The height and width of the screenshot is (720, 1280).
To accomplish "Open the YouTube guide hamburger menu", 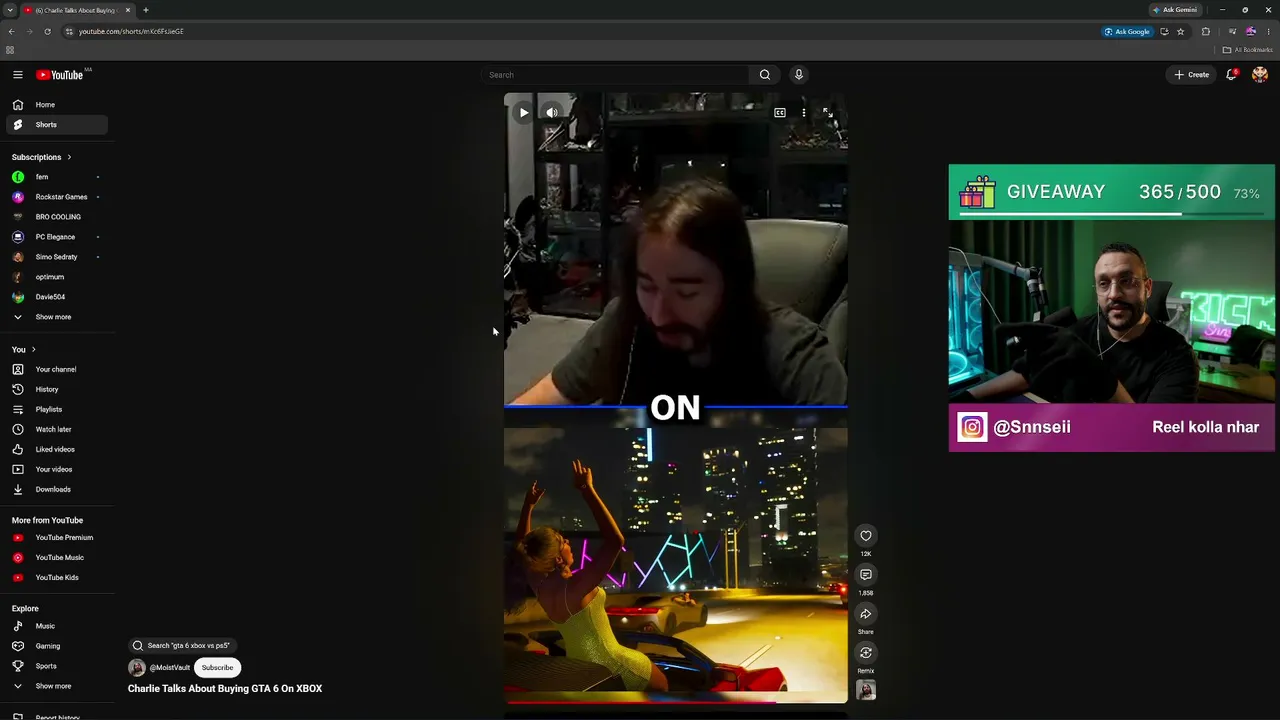I will tap(18, 75).
